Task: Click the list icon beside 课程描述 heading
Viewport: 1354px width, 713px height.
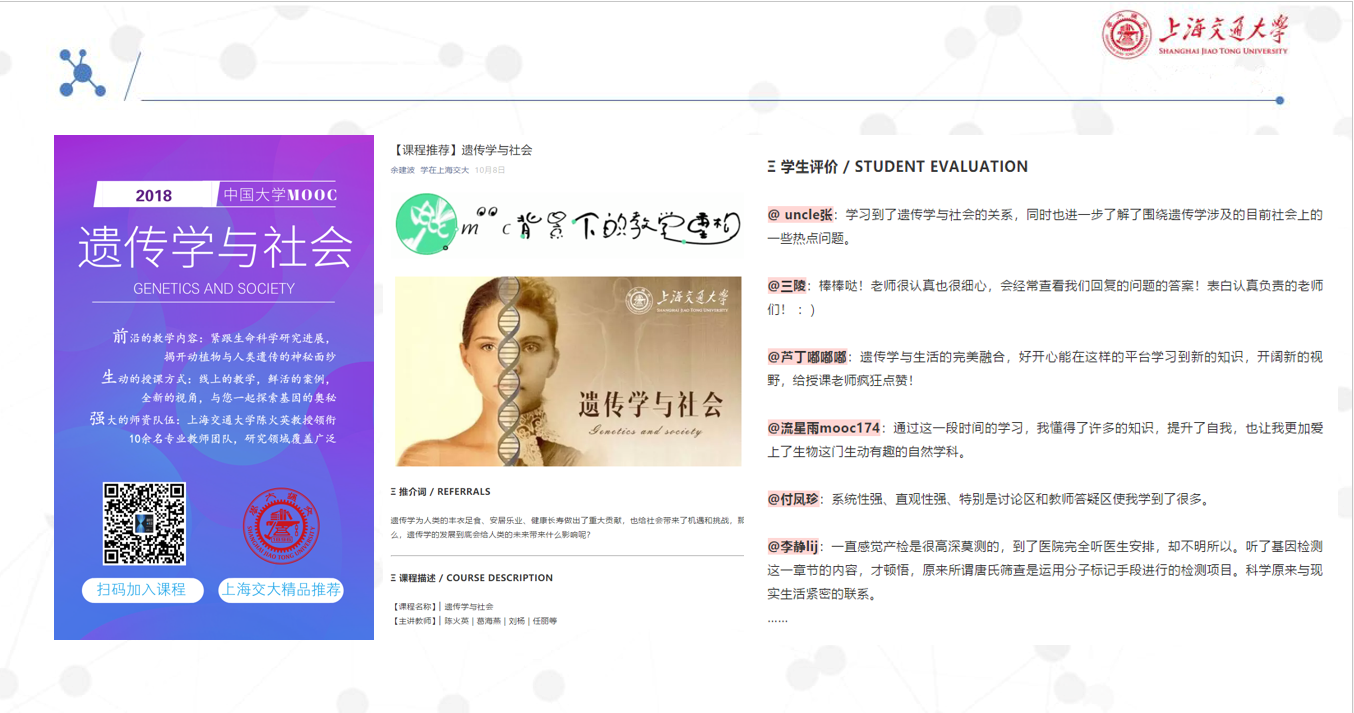Action: [x=393, y=578]
